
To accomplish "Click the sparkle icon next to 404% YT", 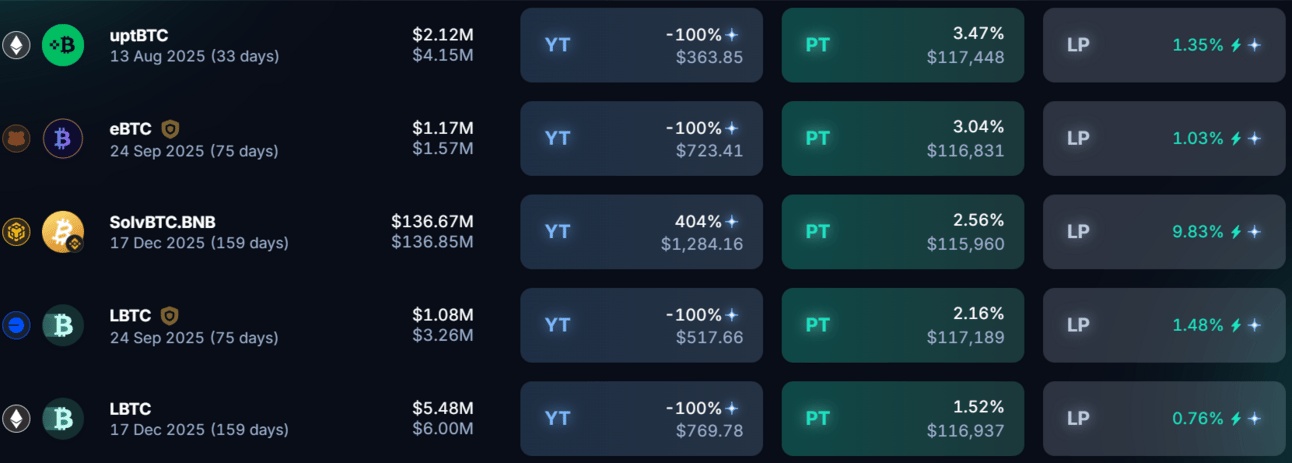I will [x=732, y=222].
